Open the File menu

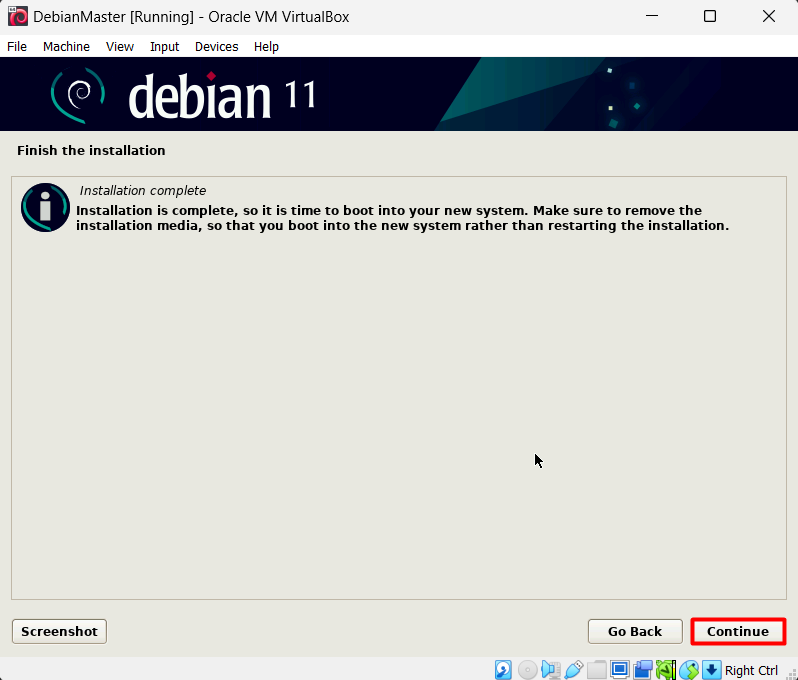[17, 46]
